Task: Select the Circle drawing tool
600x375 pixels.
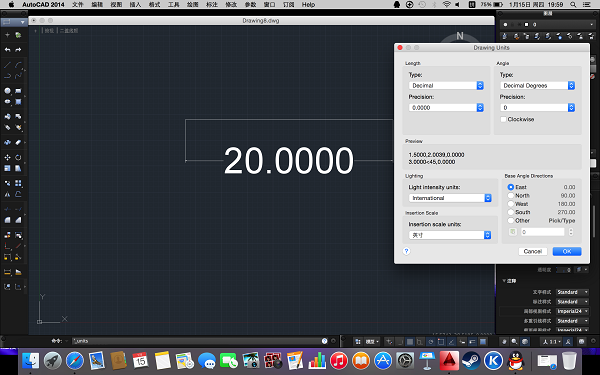Action: pyautogui.click(x=7, y=91)
